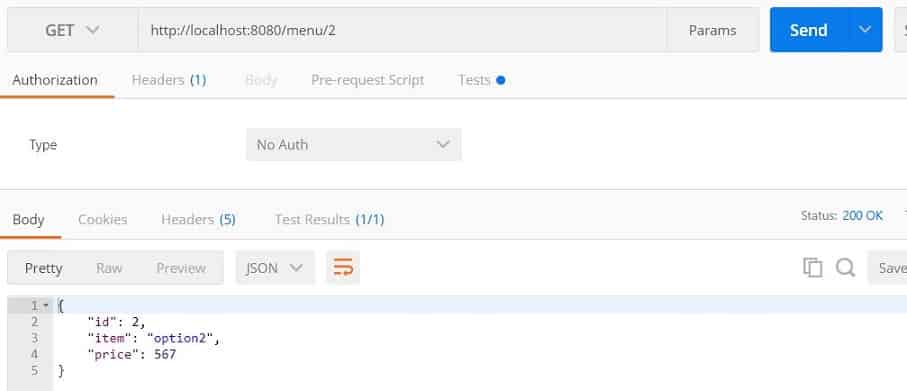907x391 pixels.
Task: Open the Tests tab
Action: tap(481, 80)
